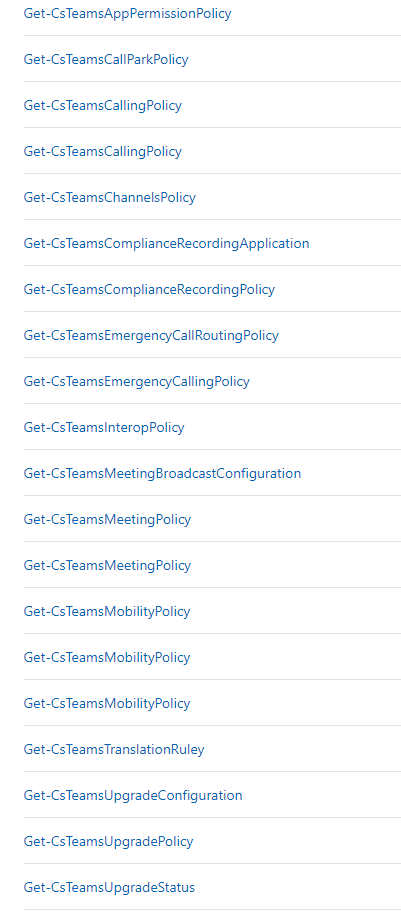Open Get-CsTeamsComplianceRecordingApplication cmdlet link

166,243
